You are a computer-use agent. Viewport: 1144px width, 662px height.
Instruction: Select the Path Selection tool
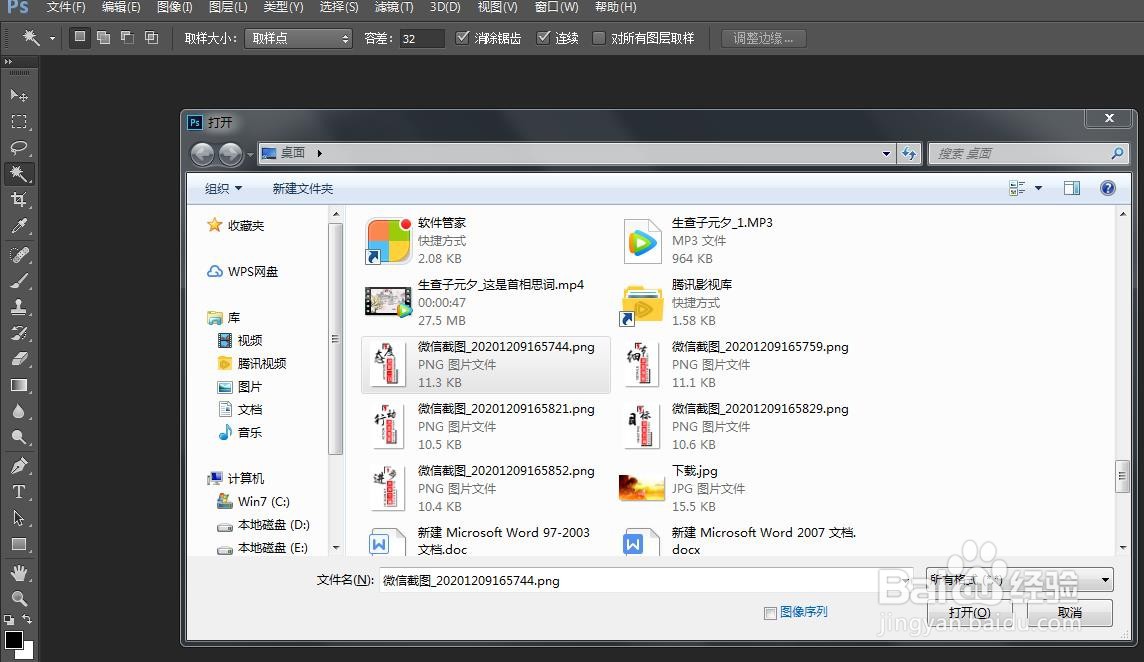point(19,518)
